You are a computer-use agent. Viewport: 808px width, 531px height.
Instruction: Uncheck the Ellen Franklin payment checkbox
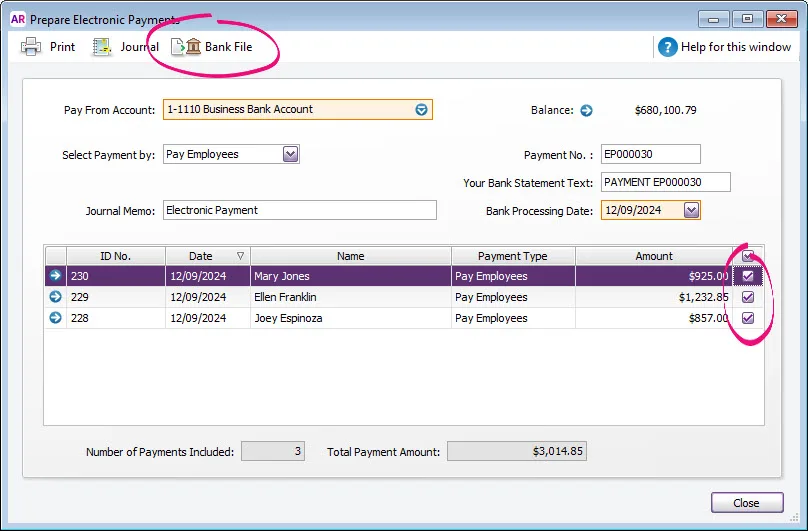748,297
